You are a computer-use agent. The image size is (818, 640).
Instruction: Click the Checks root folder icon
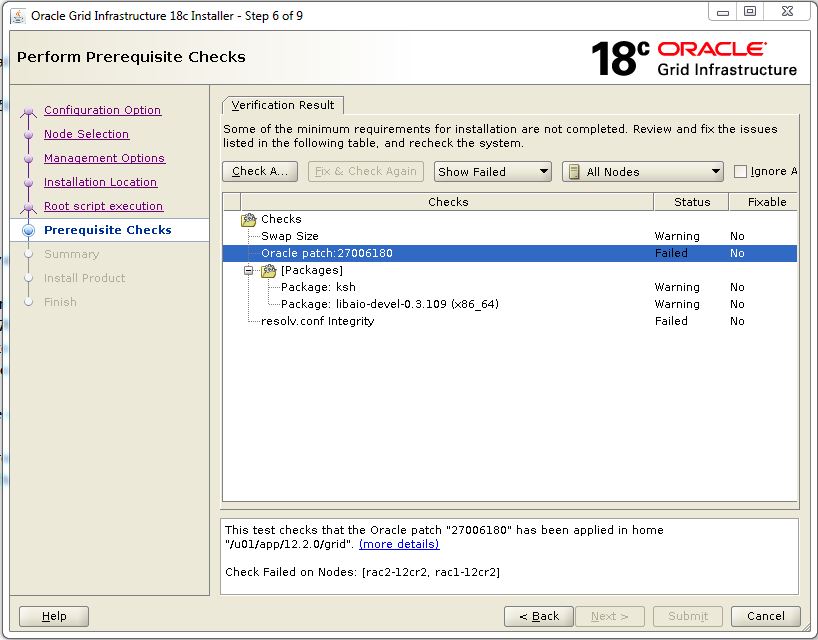(x=249, y=220)
